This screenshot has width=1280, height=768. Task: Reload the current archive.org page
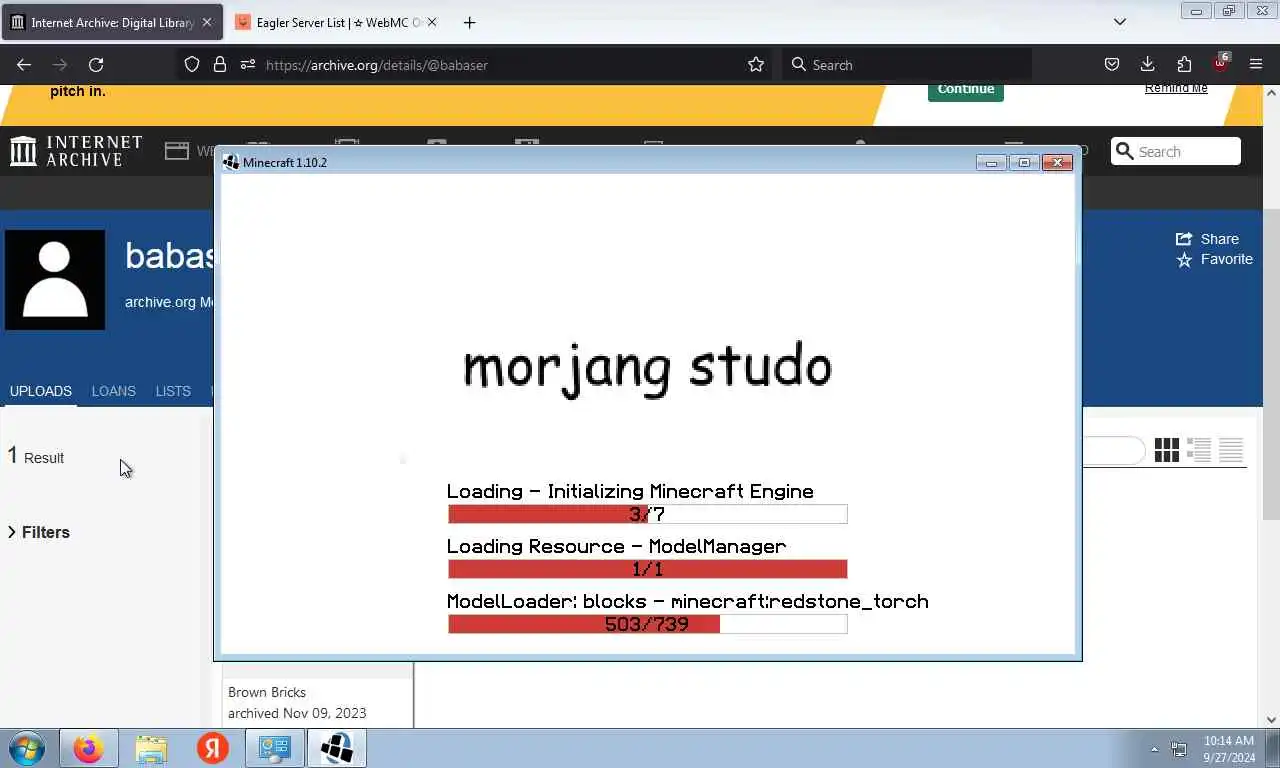coord(96,64)
